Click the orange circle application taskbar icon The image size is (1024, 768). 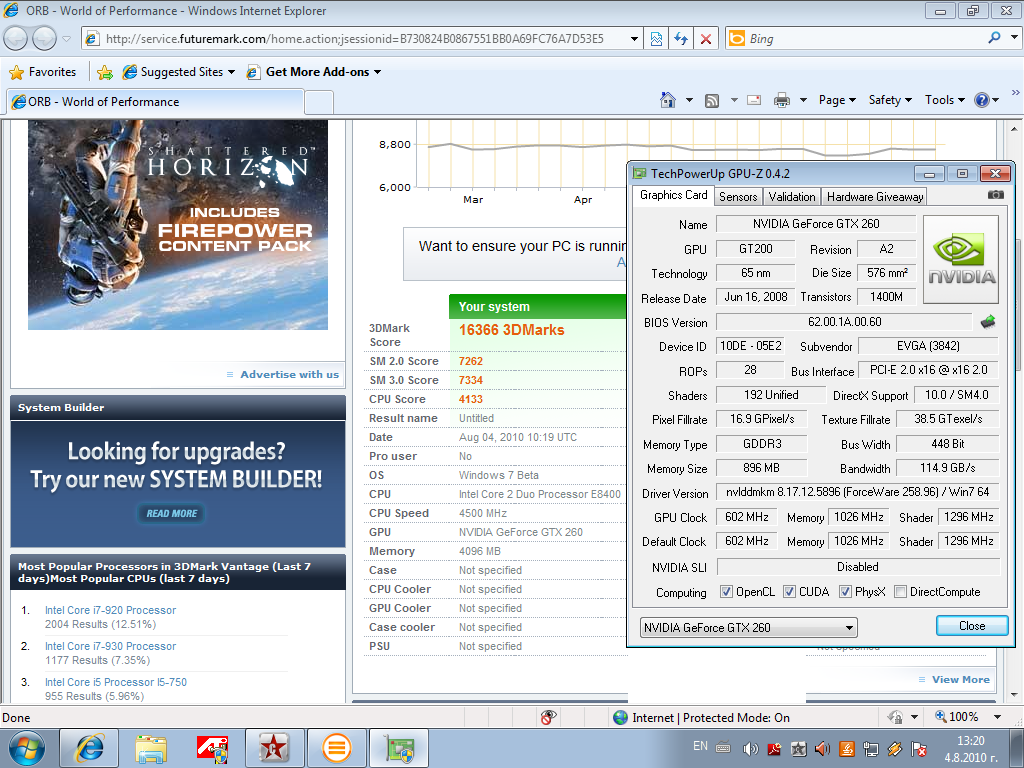pos(336,748)
